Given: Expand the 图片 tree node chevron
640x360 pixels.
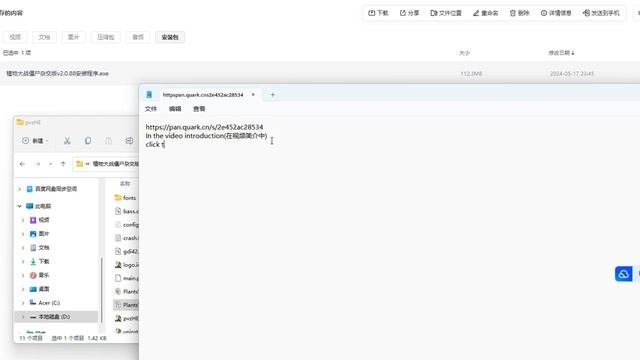Looking at the screenshot, I should (x=23, y=234).
